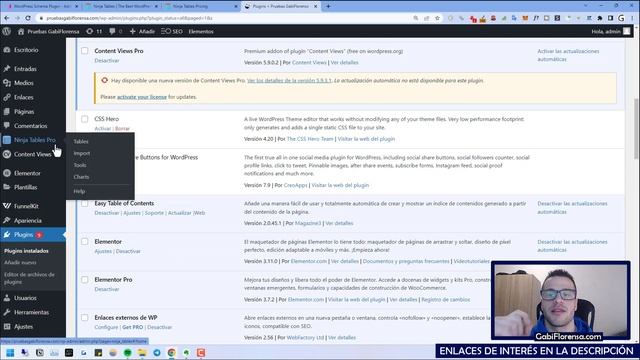640x360 pixels.
Task: Click the Plugins plug icon
Action: point(7,235)
